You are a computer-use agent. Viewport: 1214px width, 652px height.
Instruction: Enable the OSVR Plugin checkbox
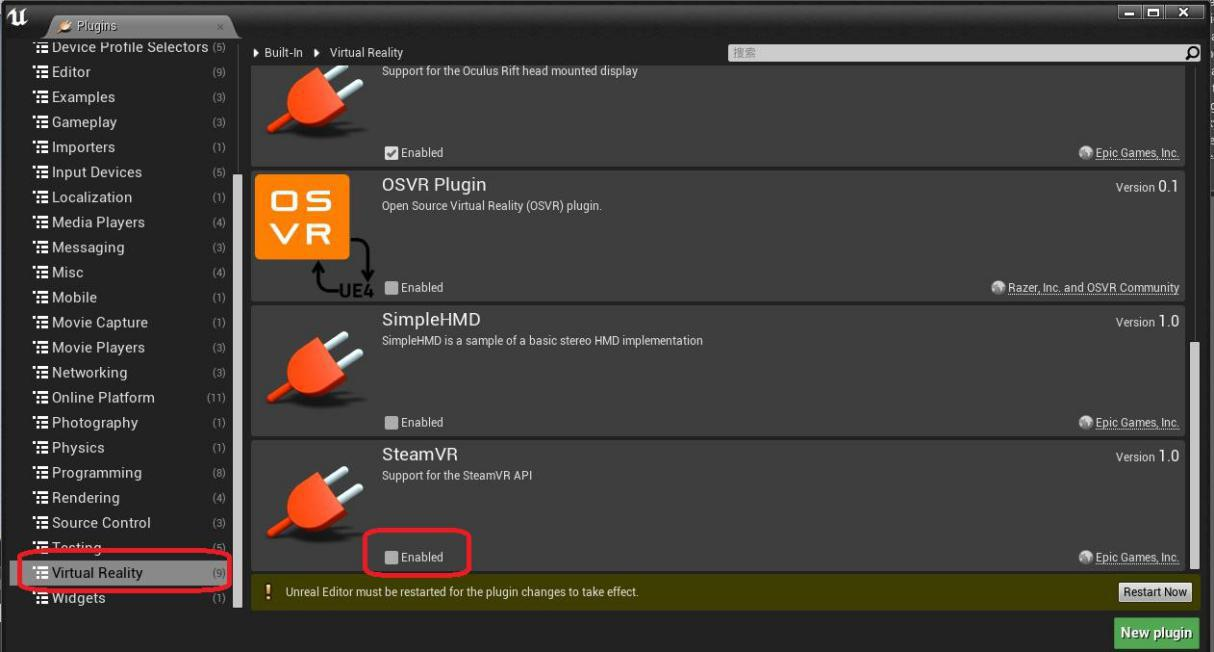tap(391, 288)
